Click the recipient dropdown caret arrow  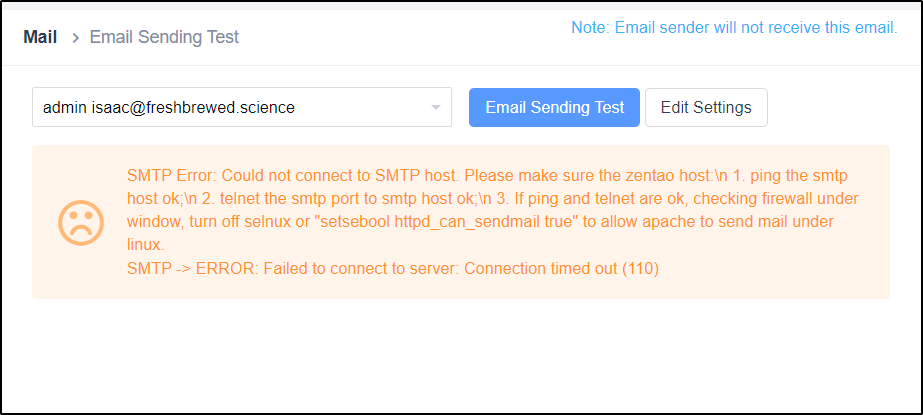tap(436, 108)
